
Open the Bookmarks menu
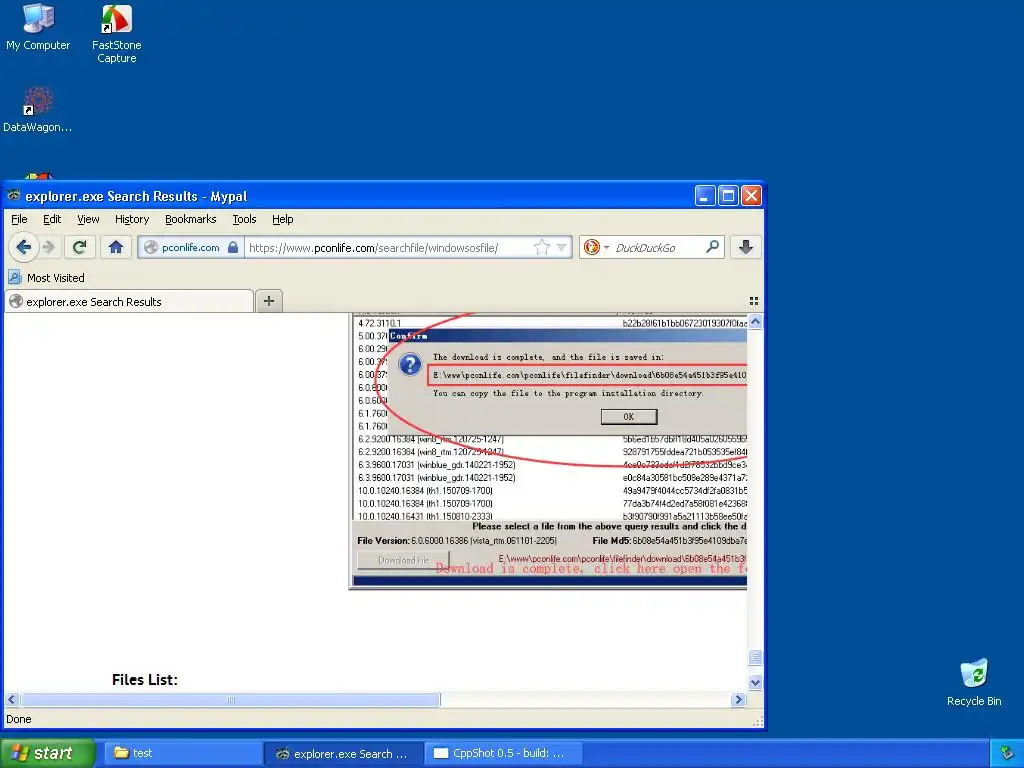pos(191,219)
